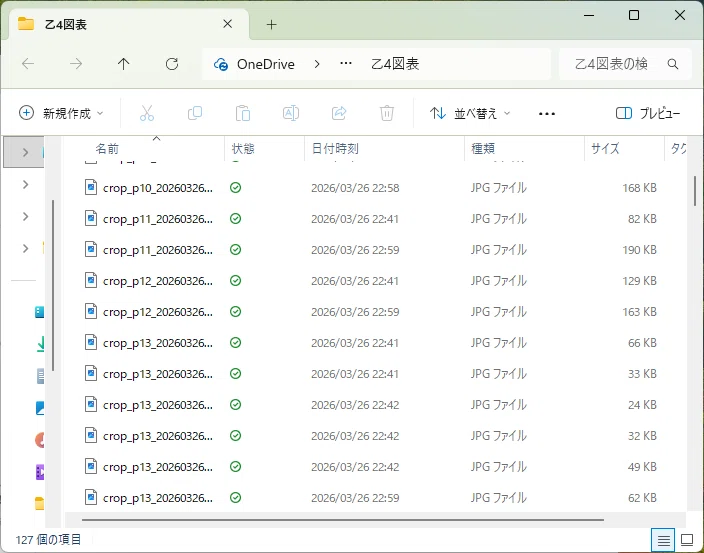Select crop_p12 file name dated 22:41
Screen dimensions: 704x553
click(x=158, y=281)
